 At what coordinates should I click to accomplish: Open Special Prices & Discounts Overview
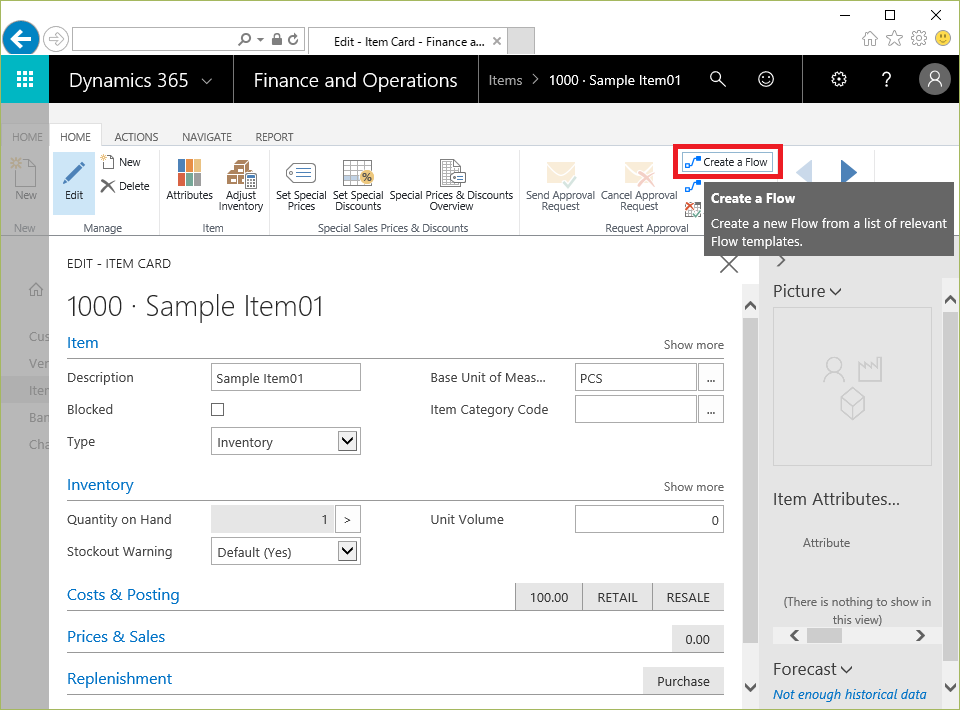coord(451,186)
